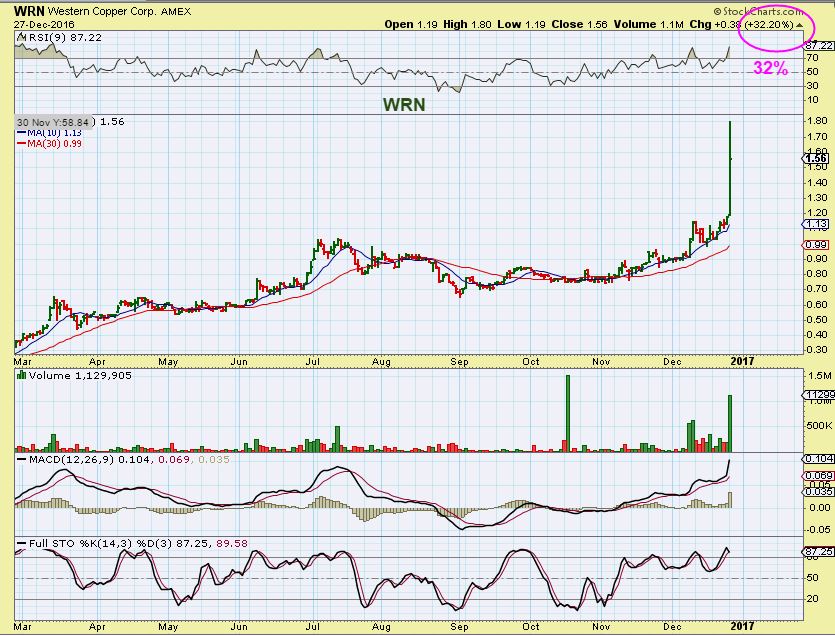
Task: Click the Jul label under the price chart
Action: (312, 362)
